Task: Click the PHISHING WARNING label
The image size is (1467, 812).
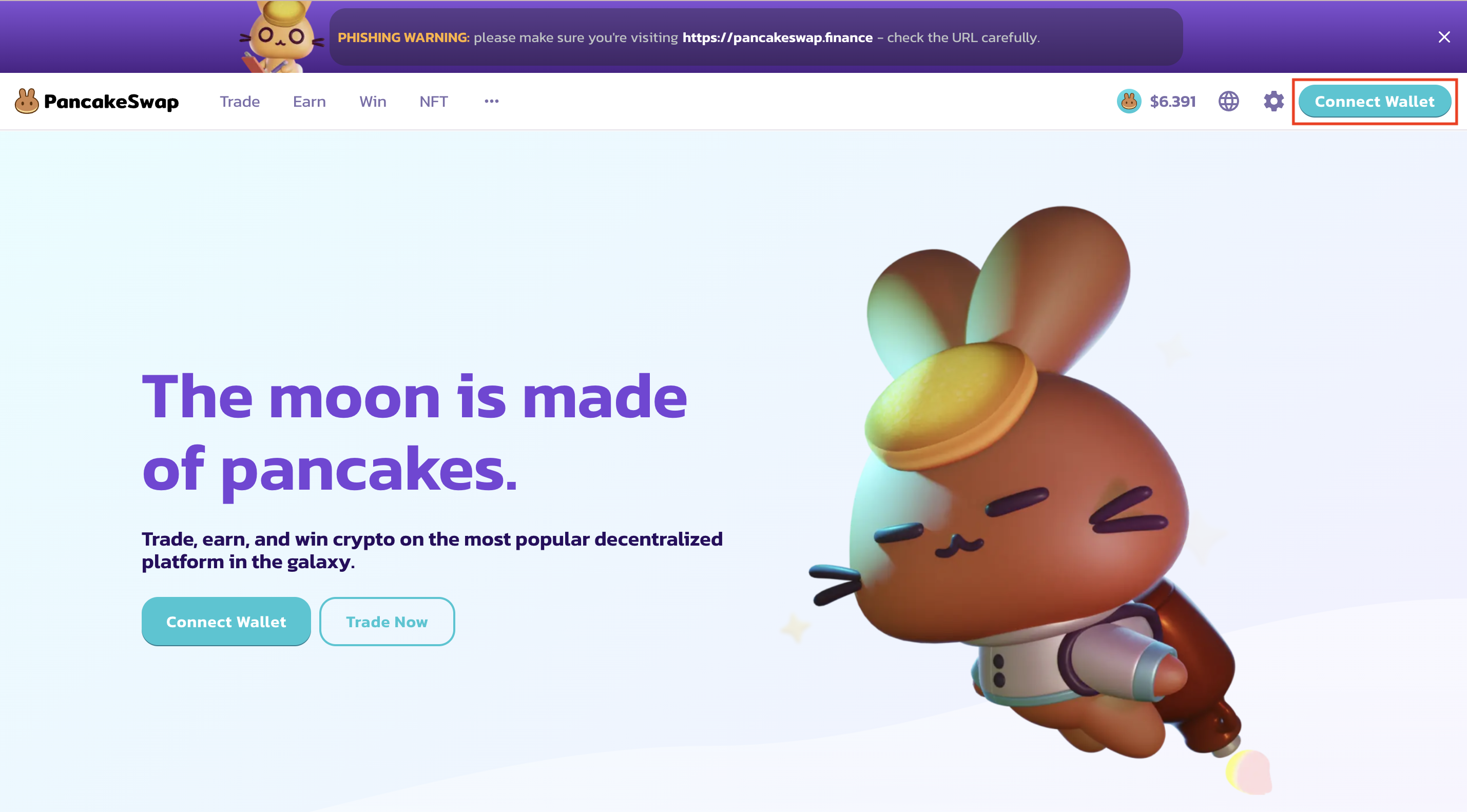Action: [403, 37]
